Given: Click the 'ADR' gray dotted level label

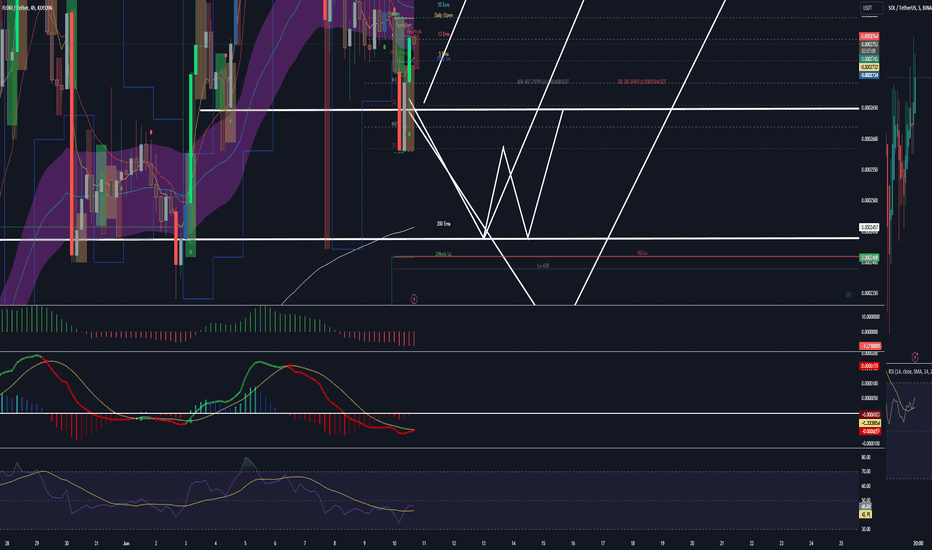Looking at the screenshot, I should coord(543,81).
